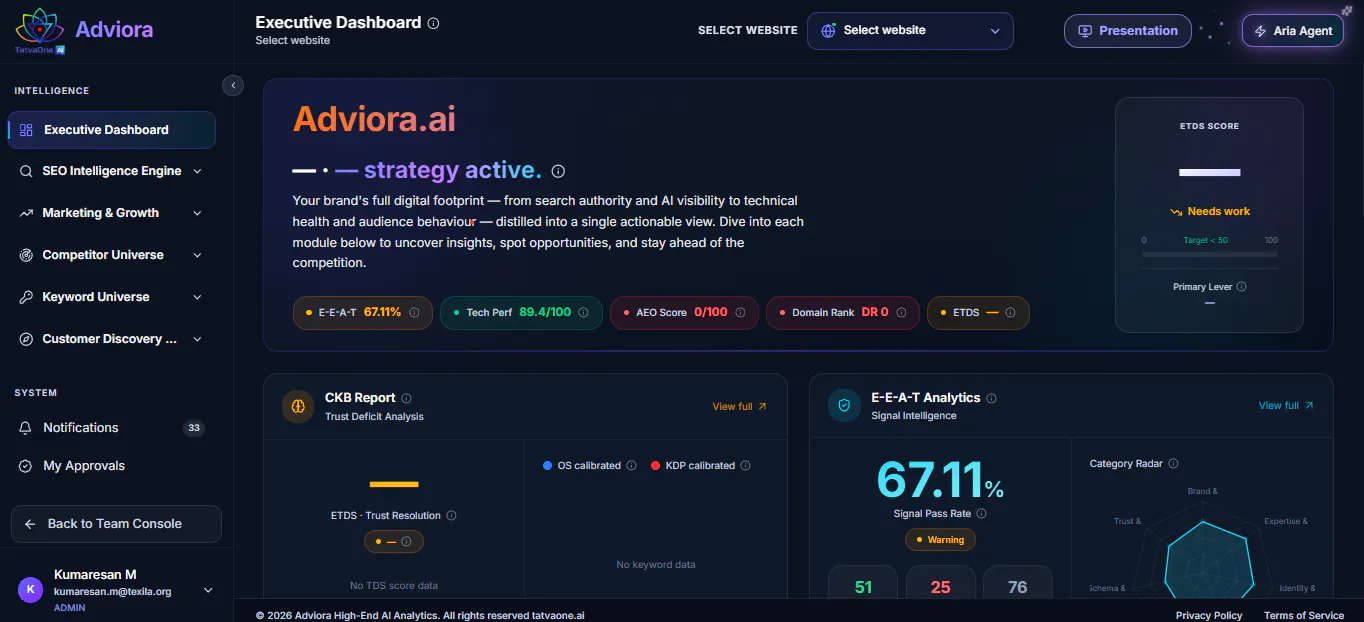Open the Privacy Policy footer link
The width and height of the screenshot is (1364, 622).
click(1209, 615)
